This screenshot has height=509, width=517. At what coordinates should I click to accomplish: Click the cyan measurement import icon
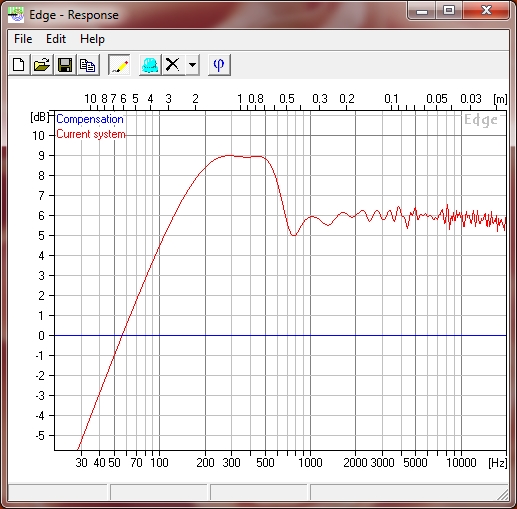tap(150, 65)
